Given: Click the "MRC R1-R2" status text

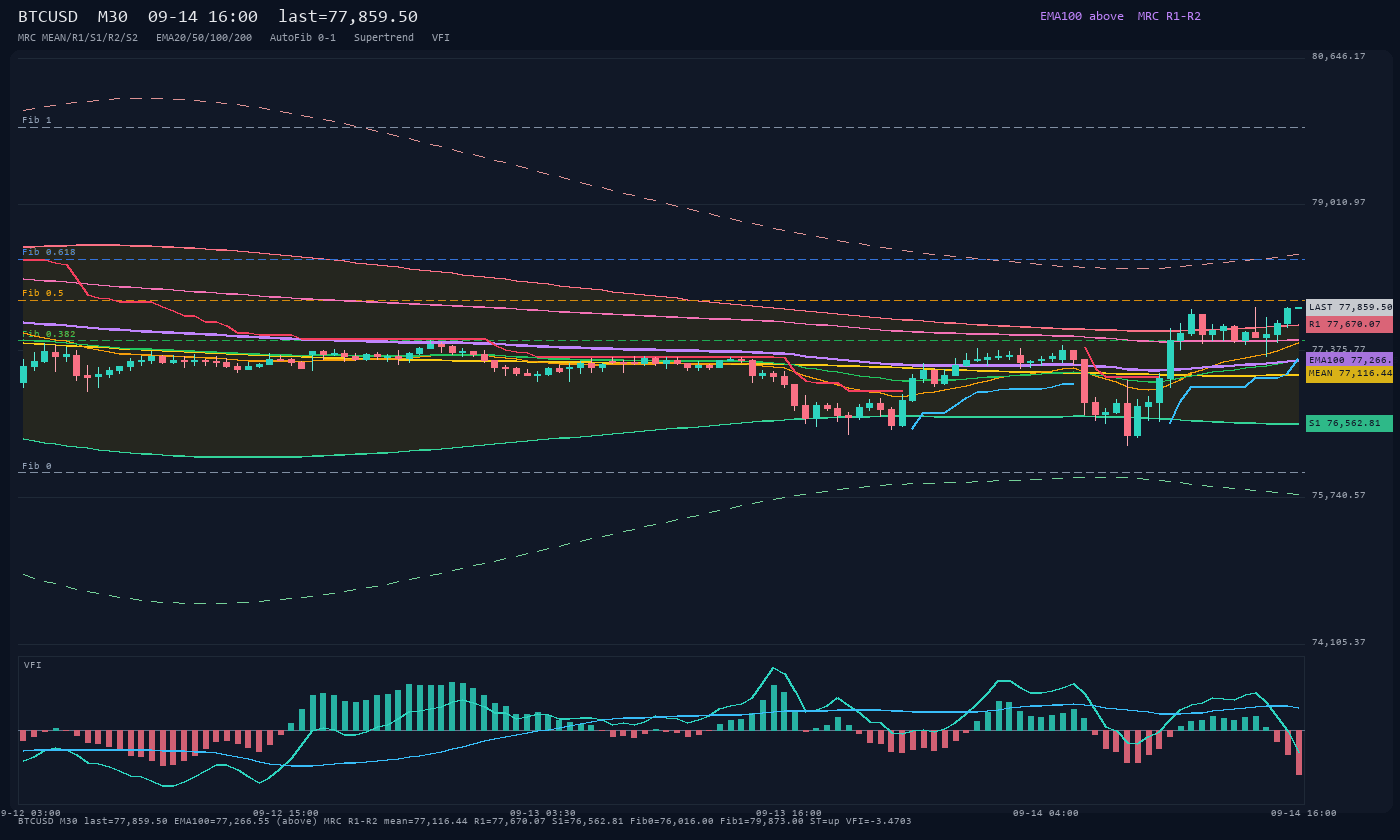Looking at the screenshot, I should coord(1169,16).
